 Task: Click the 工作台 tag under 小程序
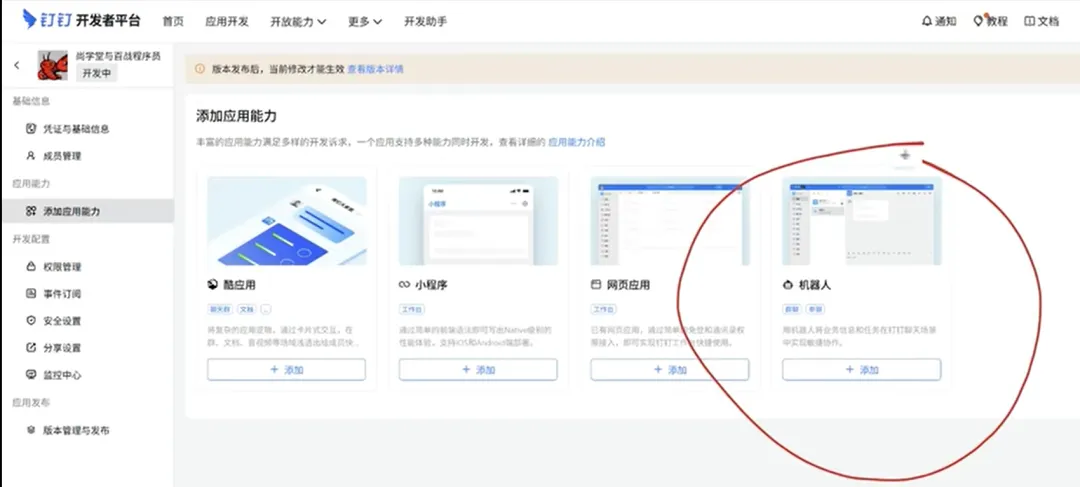411,309
